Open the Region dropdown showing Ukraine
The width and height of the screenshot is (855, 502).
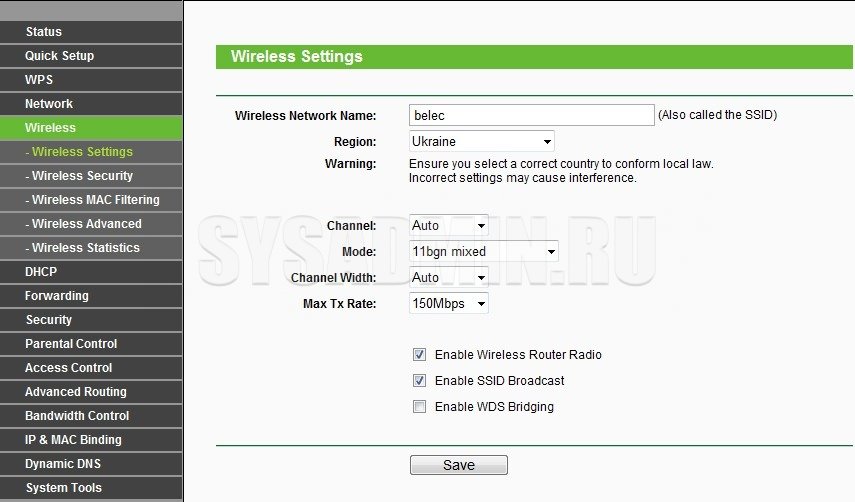tap(482, 142)
